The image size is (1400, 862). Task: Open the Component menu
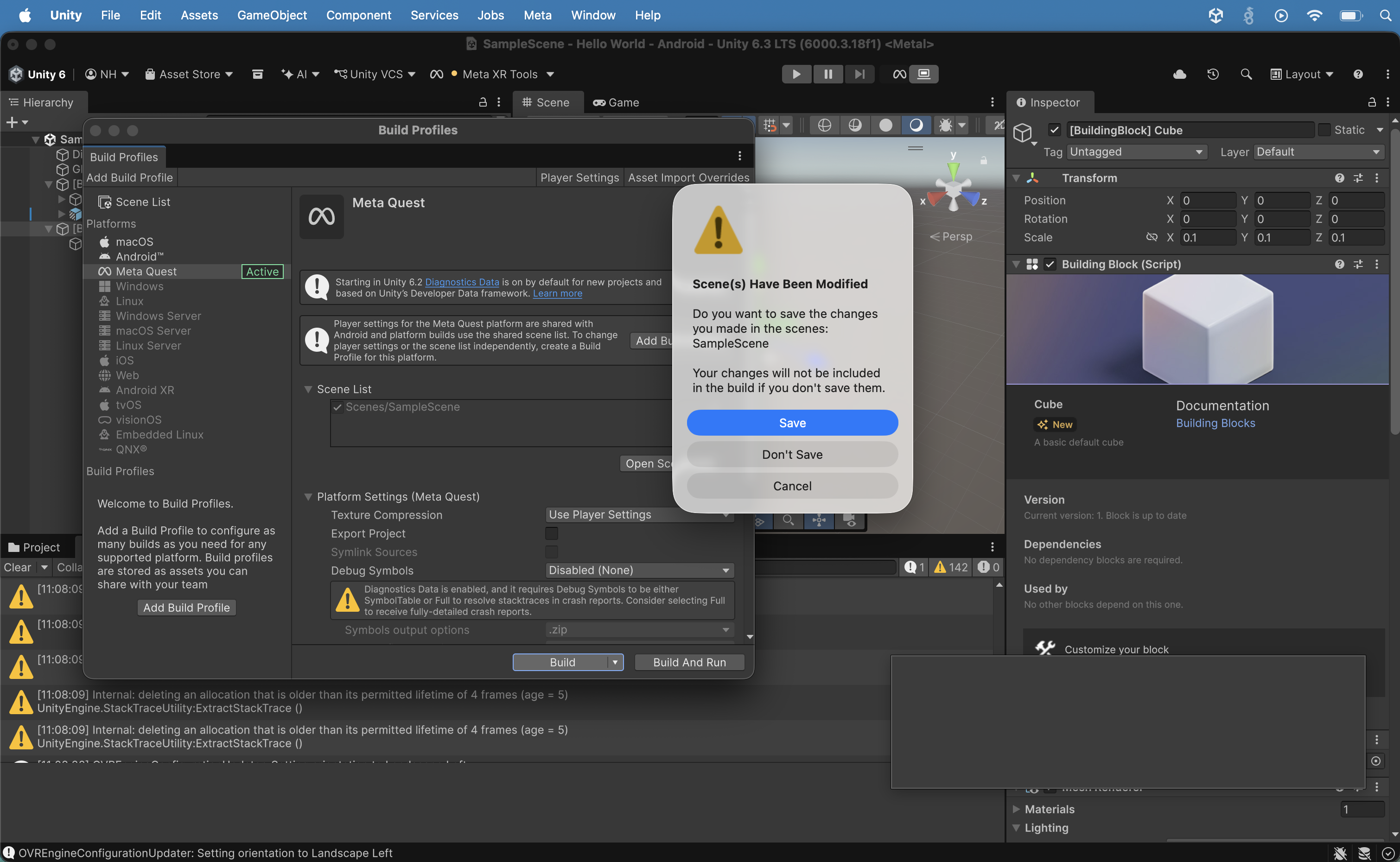pyautogui.click(x=359, y=15)
